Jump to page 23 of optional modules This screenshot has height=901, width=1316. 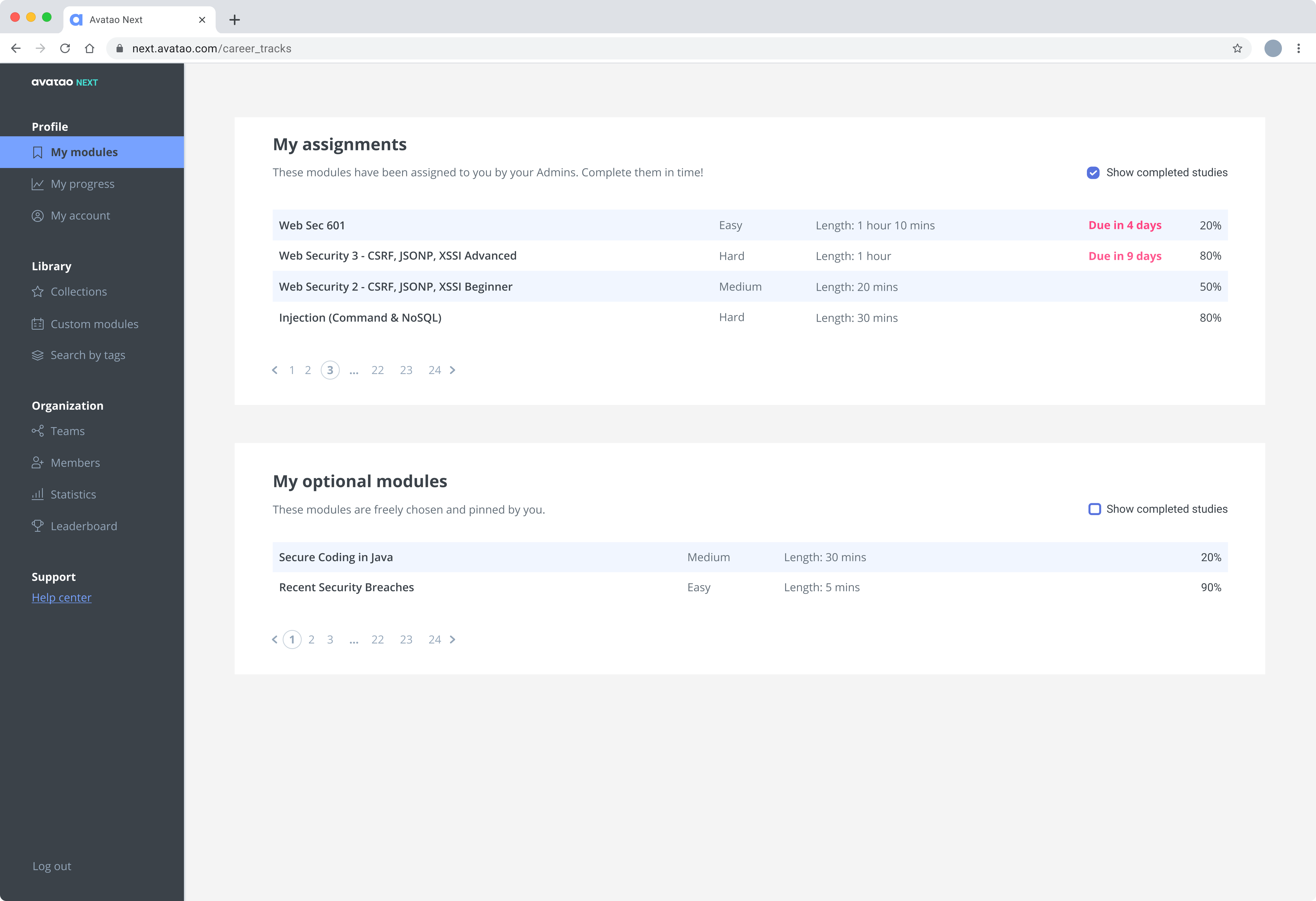[406, 639]
